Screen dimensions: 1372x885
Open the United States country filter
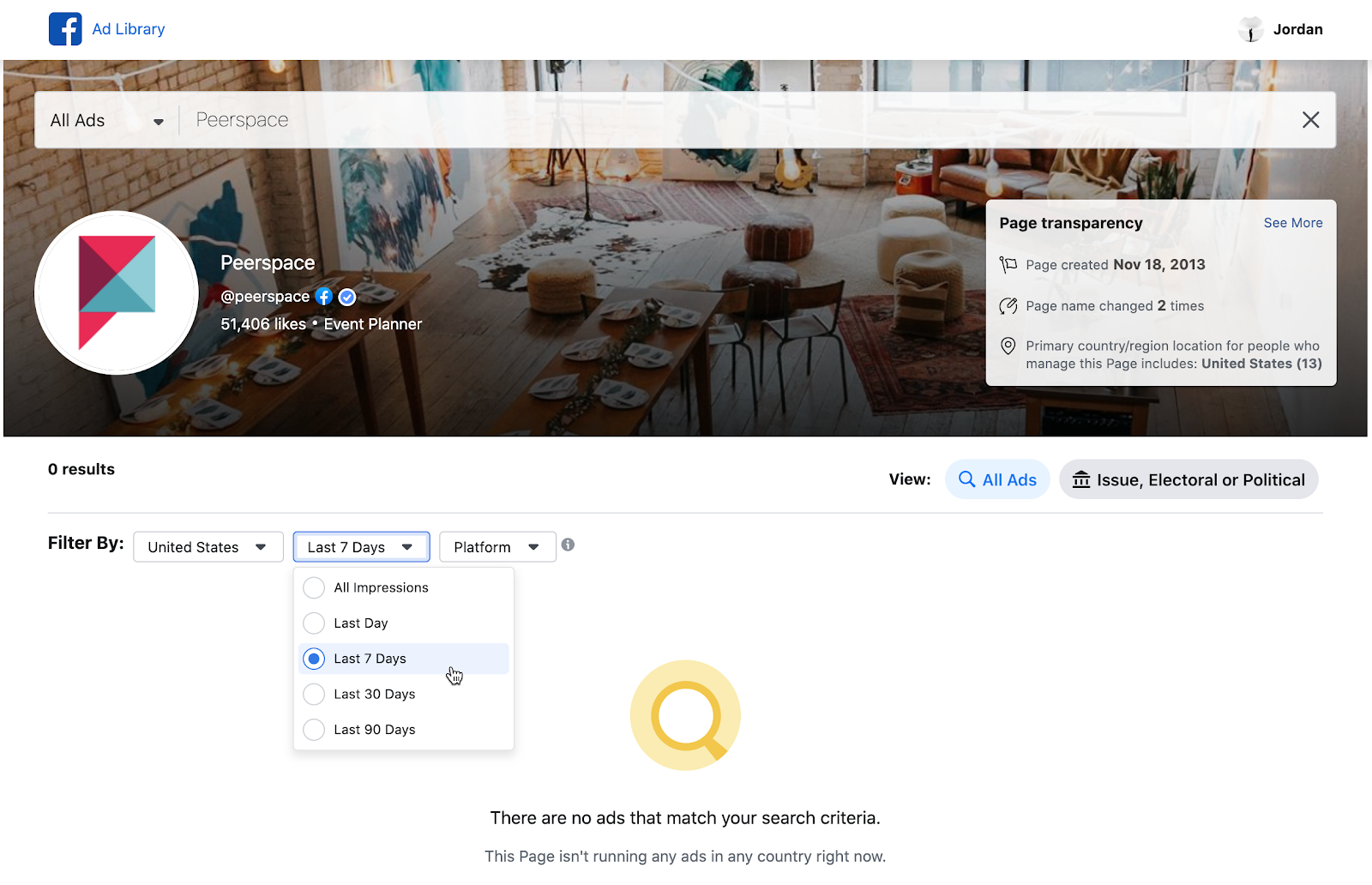coord(208,547)
